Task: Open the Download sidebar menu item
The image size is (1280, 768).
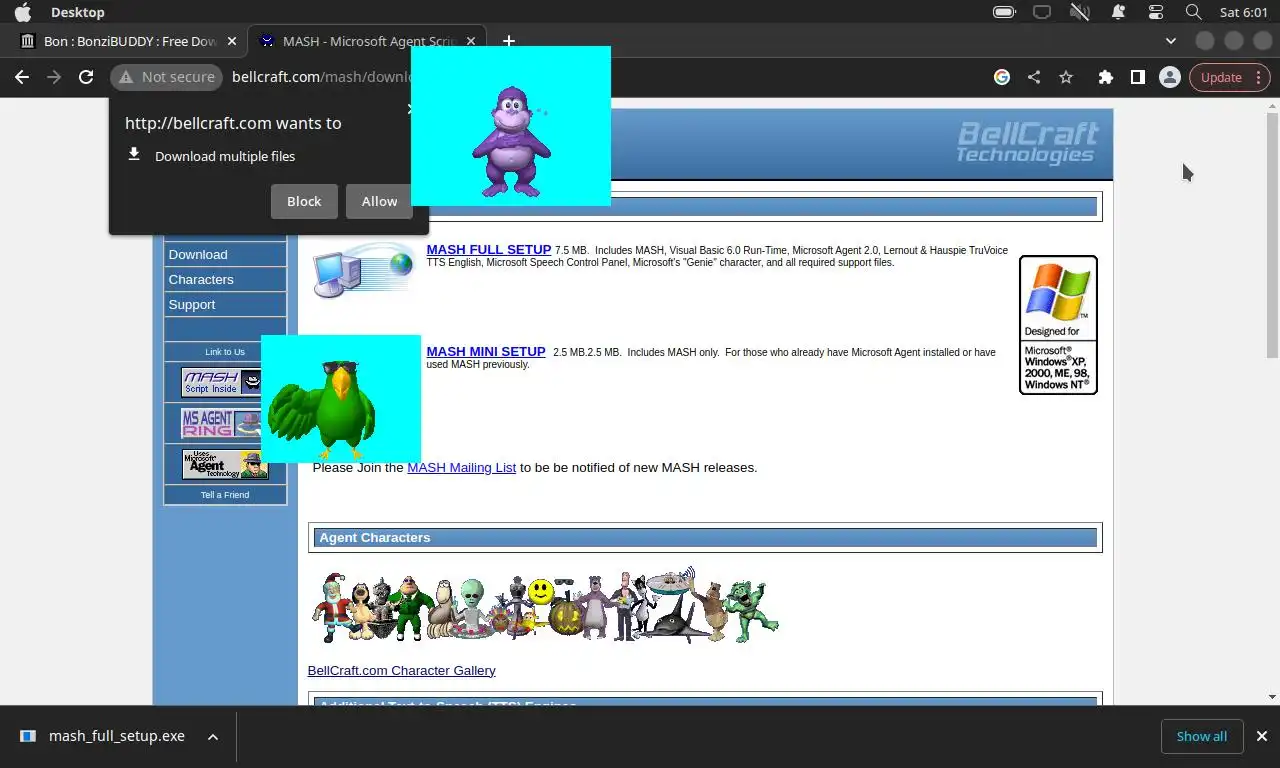Action: point(225,254)
